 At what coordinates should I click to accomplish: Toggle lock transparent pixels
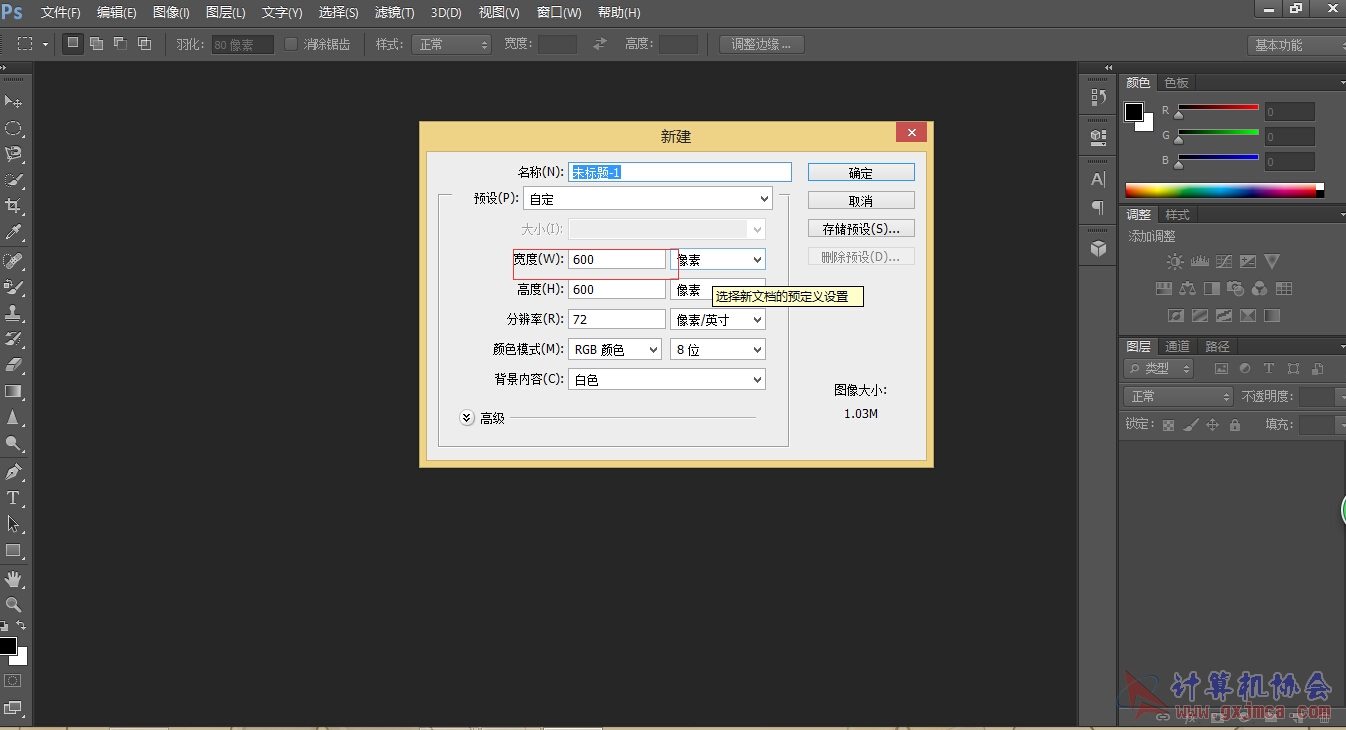[x=1168, y=425]
